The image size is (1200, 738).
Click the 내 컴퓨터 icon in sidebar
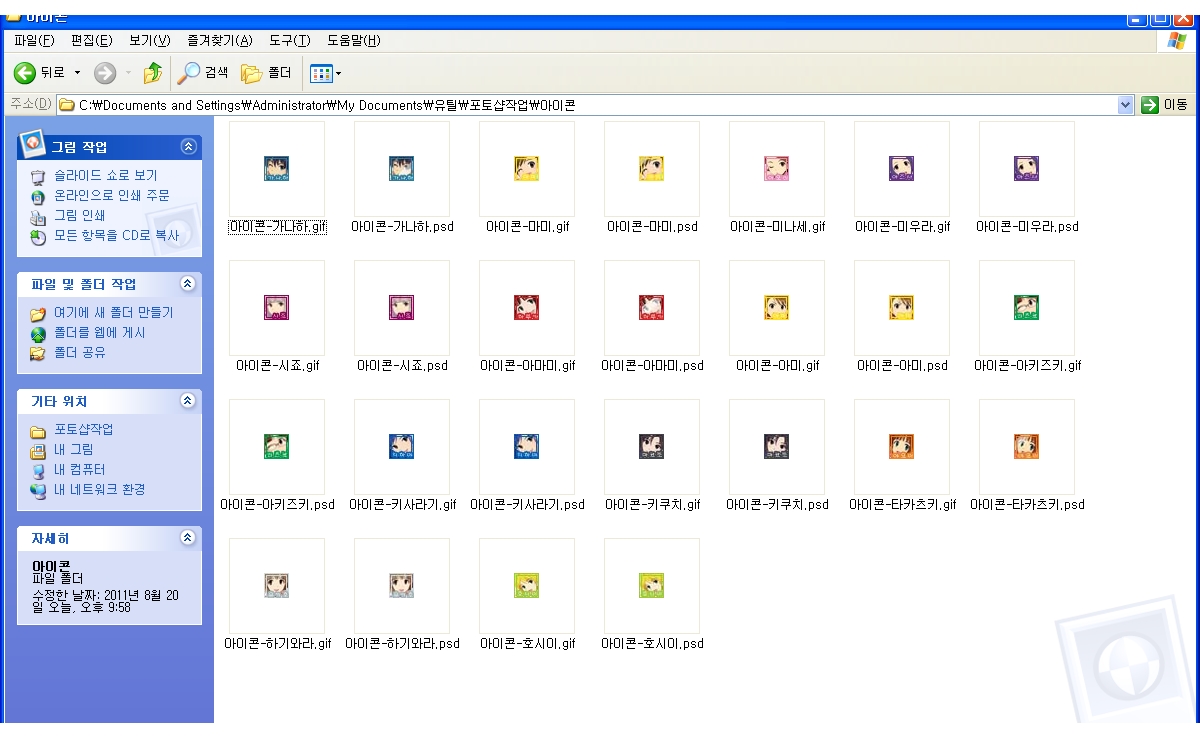[38, 470]
